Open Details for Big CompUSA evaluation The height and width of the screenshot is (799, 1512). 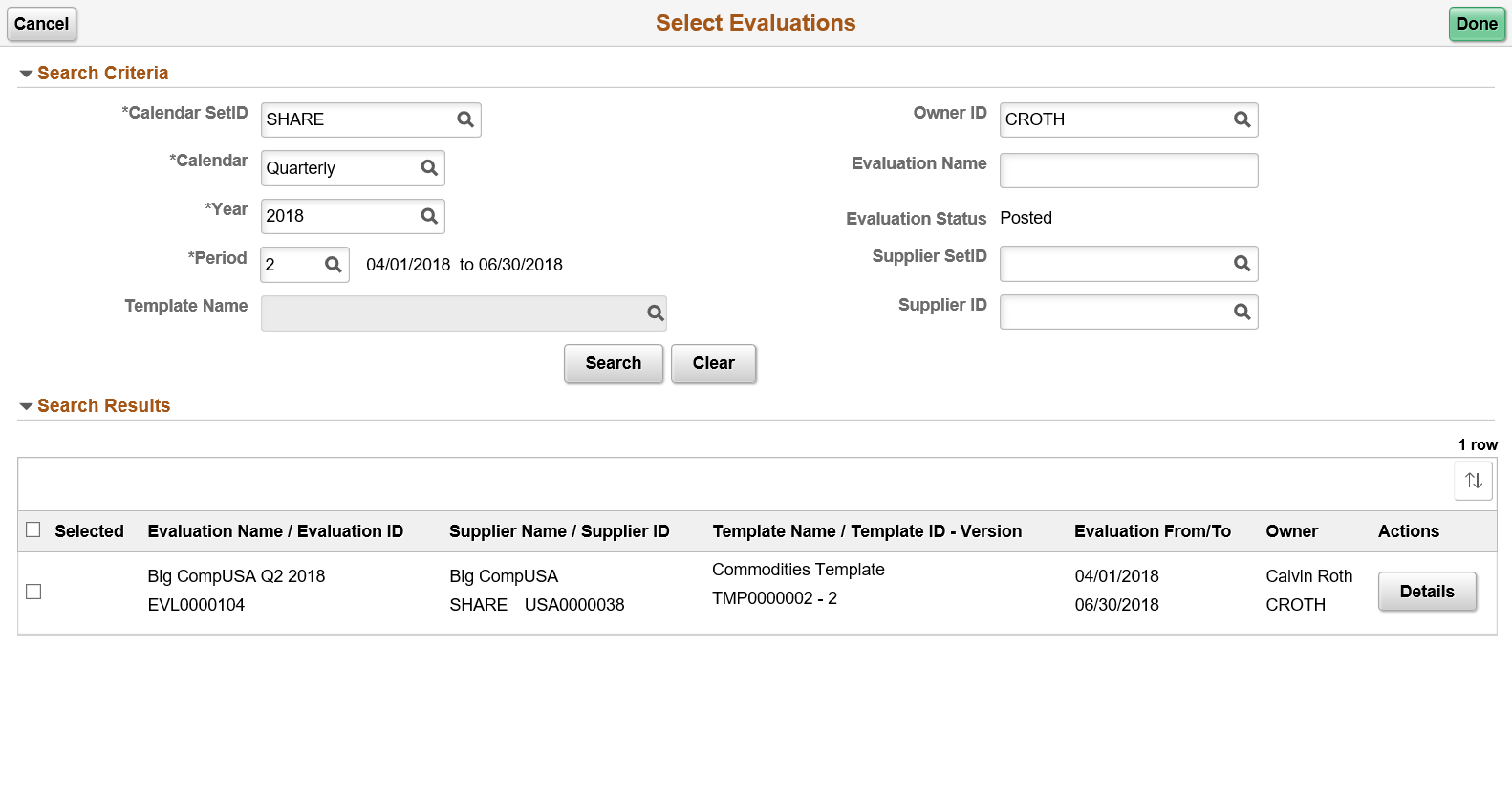point(1427,592)
